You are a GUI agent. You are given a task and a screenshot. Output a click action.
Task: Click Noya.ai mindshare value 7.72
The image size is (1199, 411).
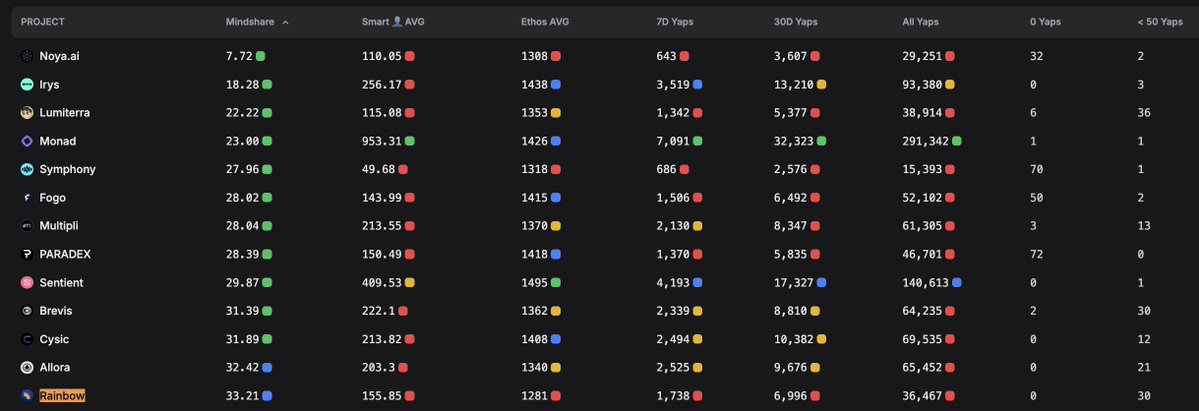tap(239, 56)
